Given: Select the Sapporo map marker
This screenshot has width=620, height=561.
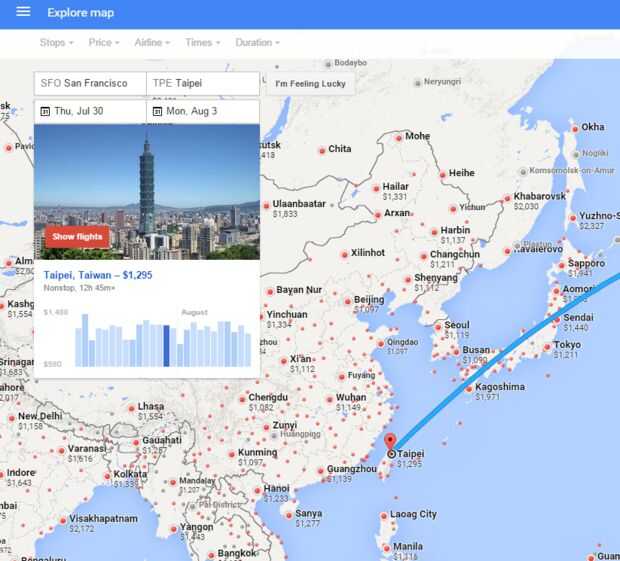Looking at the screenshot, I should coord(561,266).
